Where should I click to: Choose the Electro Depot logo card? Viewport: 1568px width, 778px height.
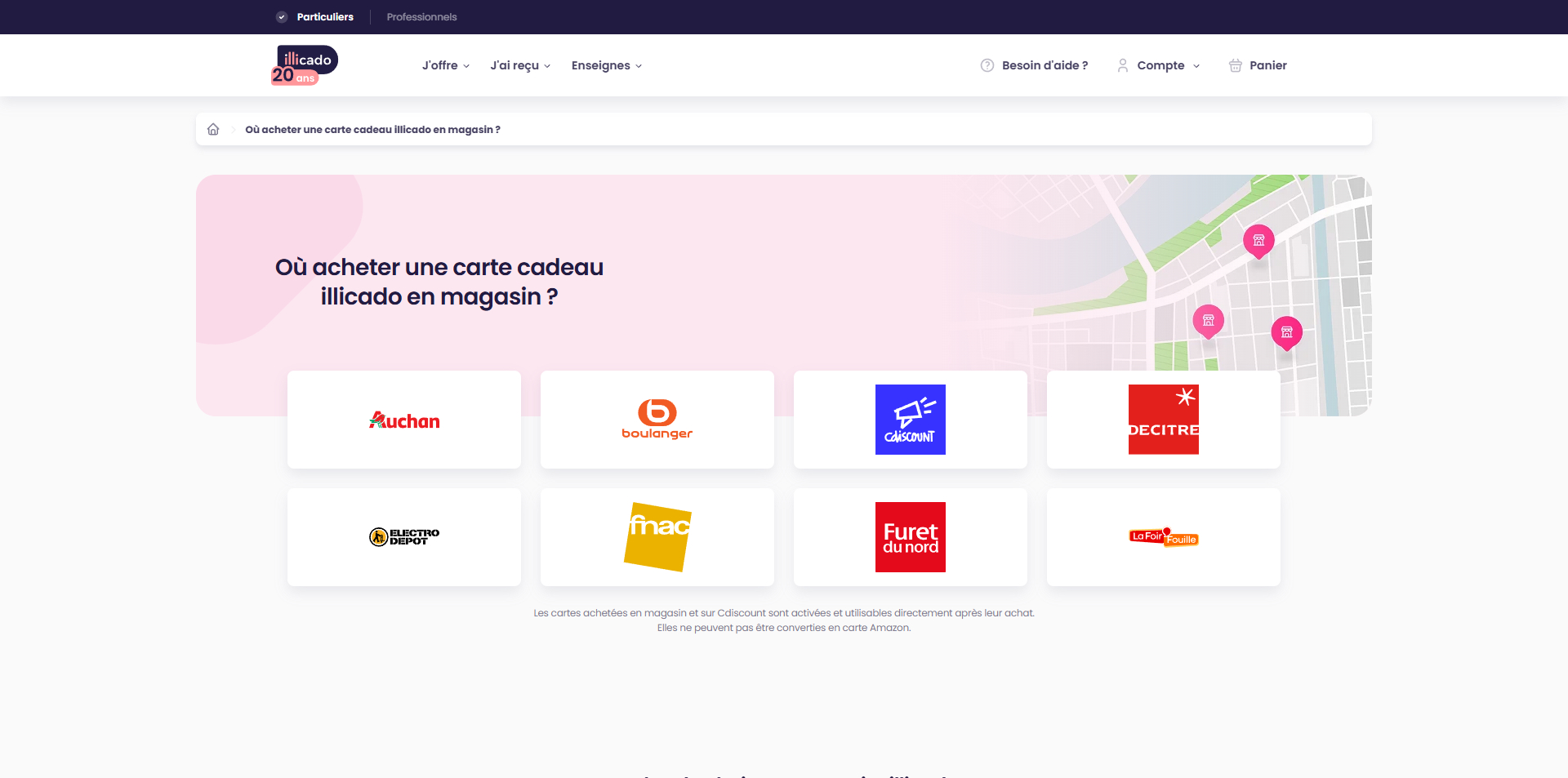coord(404,537)
